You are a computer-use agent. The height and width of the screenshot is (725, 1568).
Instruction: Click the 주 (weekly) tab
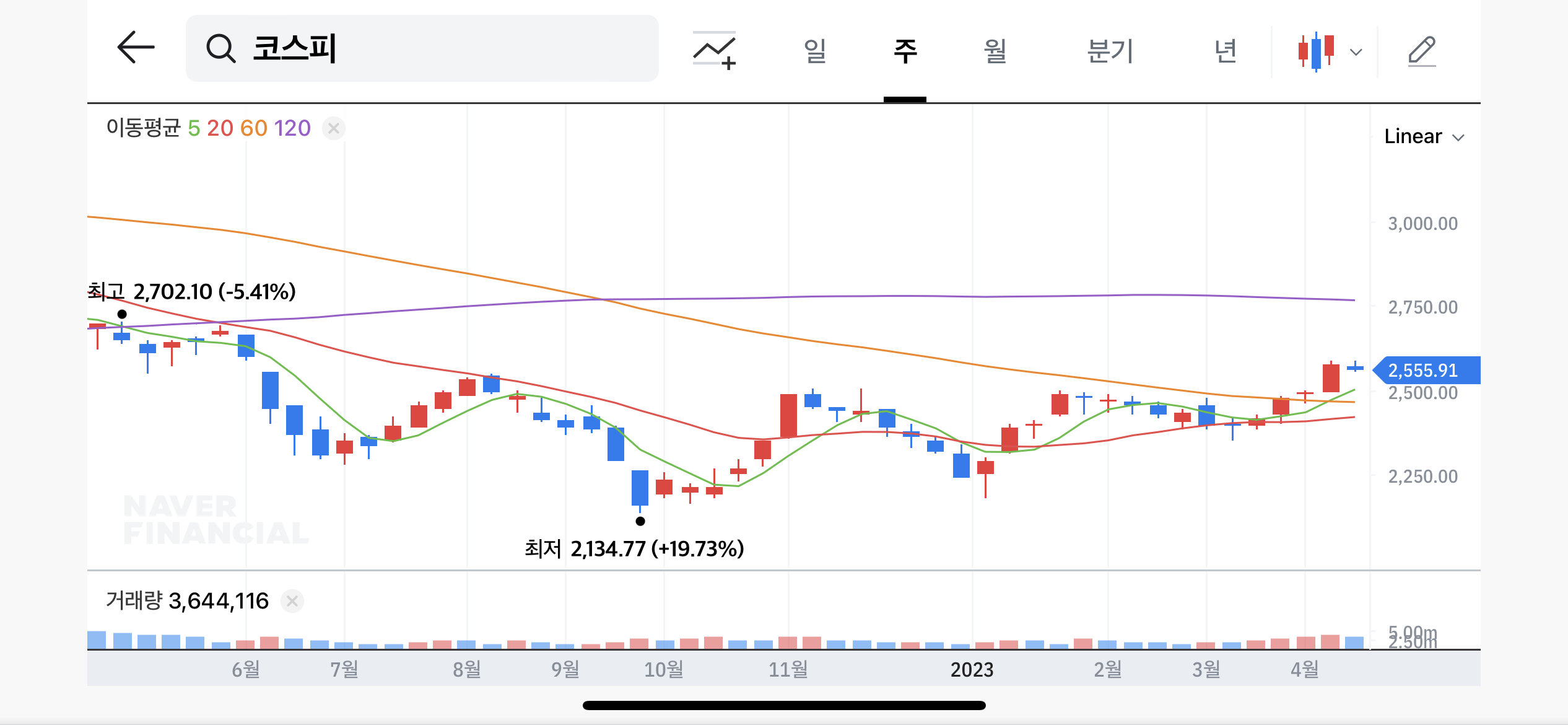(x=905, y=51)
